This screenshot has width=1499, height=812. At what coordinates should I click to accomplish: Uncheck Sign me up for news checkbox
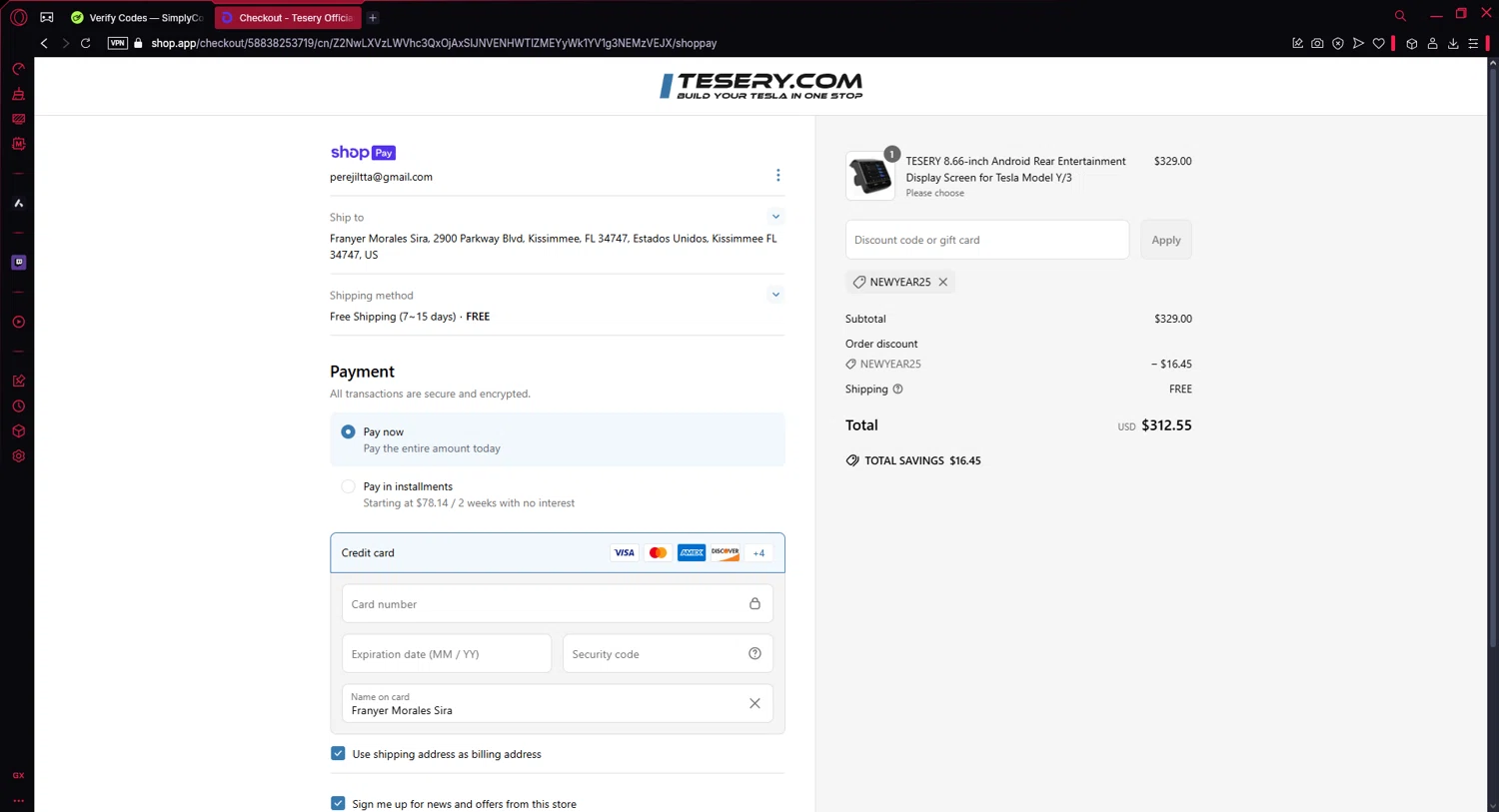coord(338,803)
